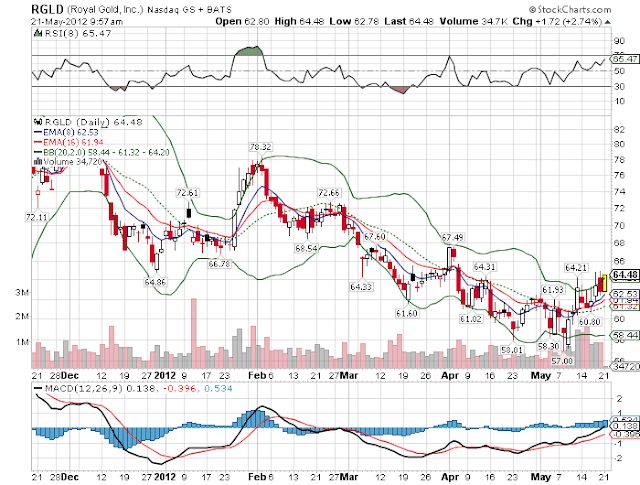Click the volume bars icon beside Volume 34,720
Screen dimensions: 640x485
(38, 162)
